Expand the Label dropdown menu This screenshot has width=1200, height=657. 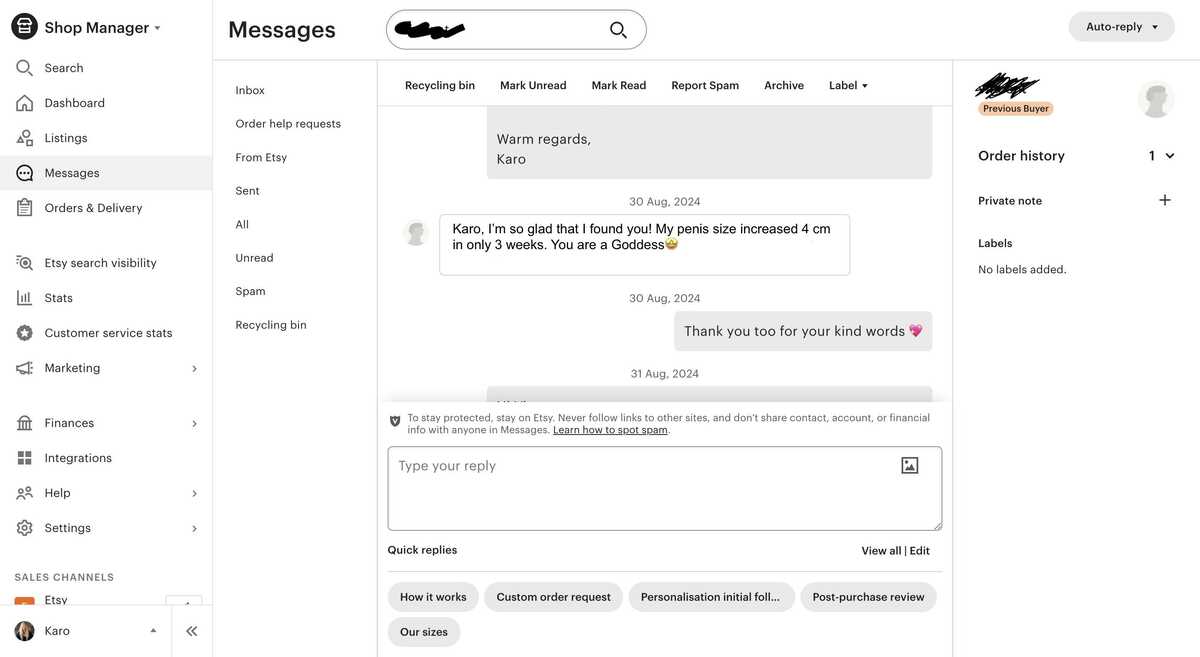coord(849,86)
